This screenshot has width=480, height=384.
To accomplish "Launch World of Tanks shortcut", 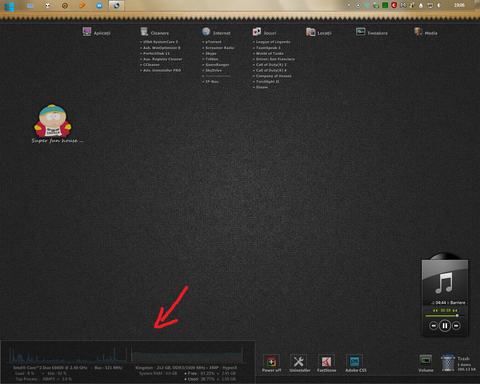I will 270,53.
